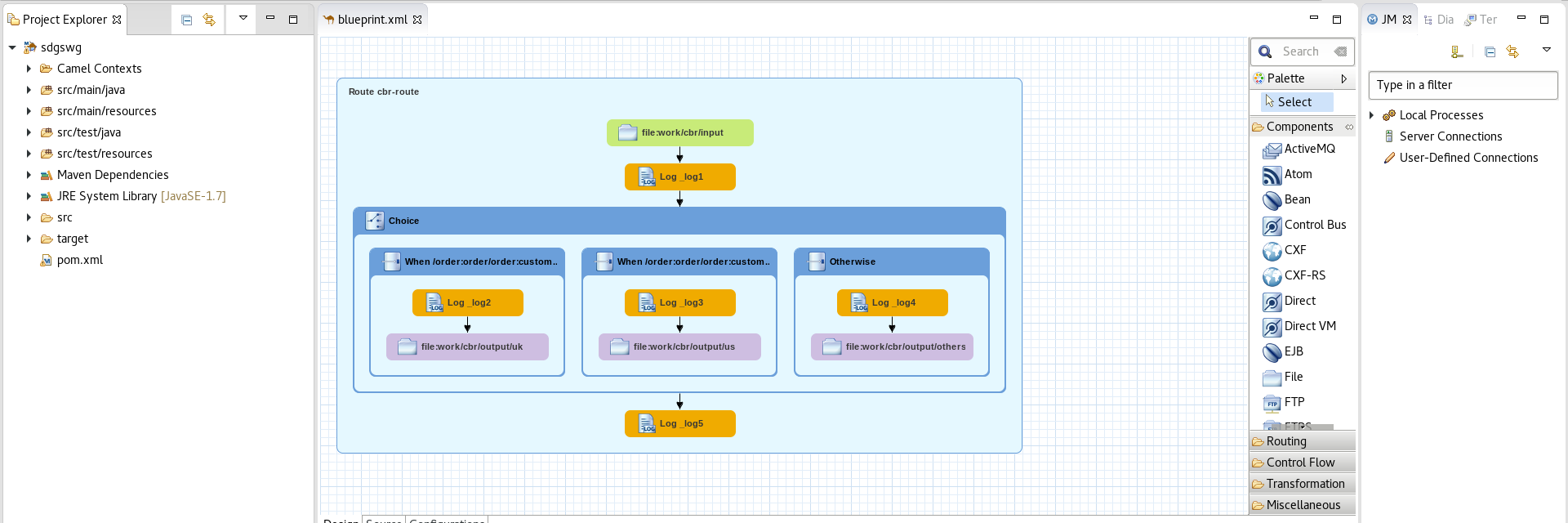Expand src/main/resources folder node
1568x523 pixels.
click(29, 111)
